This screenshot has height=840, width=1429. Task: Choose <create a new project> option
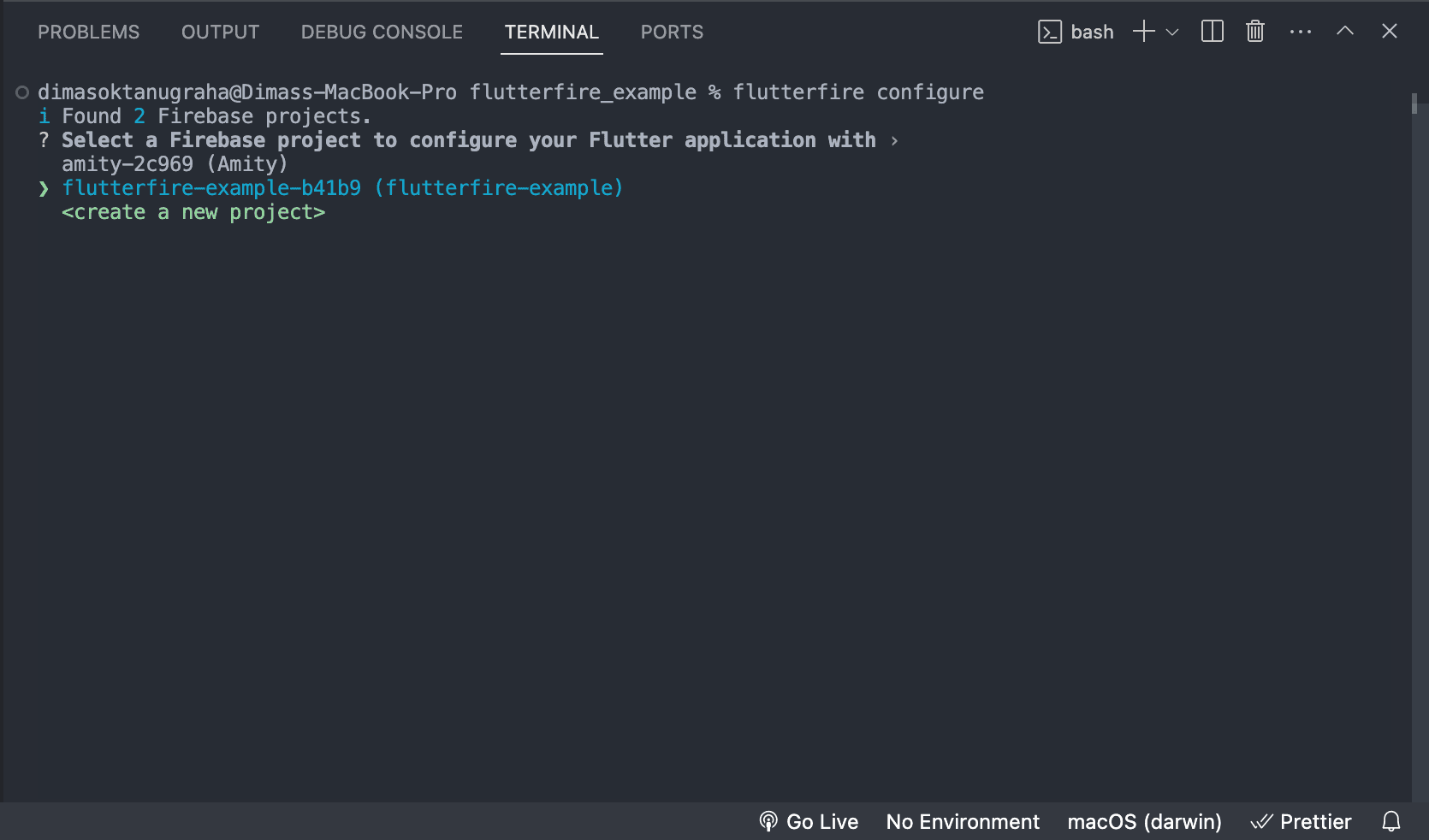click(193, 212)
